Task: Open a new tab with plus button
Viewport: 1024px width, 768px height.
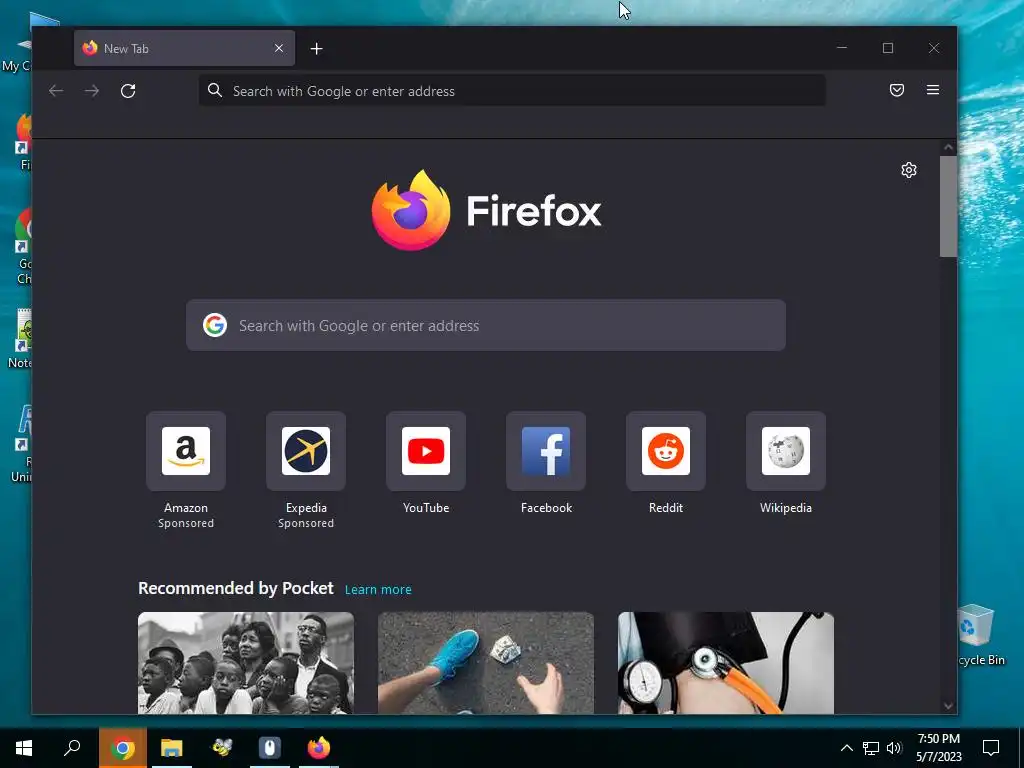Action: (x=316, y=48)
